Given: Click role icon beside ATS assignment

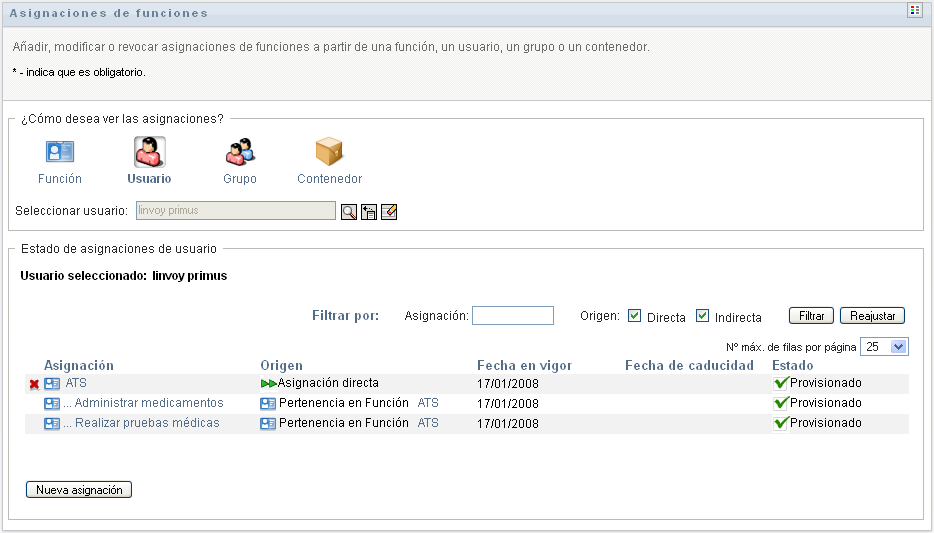Looking at the screenshot, I should pyautogui.click(x=52, y=384).
